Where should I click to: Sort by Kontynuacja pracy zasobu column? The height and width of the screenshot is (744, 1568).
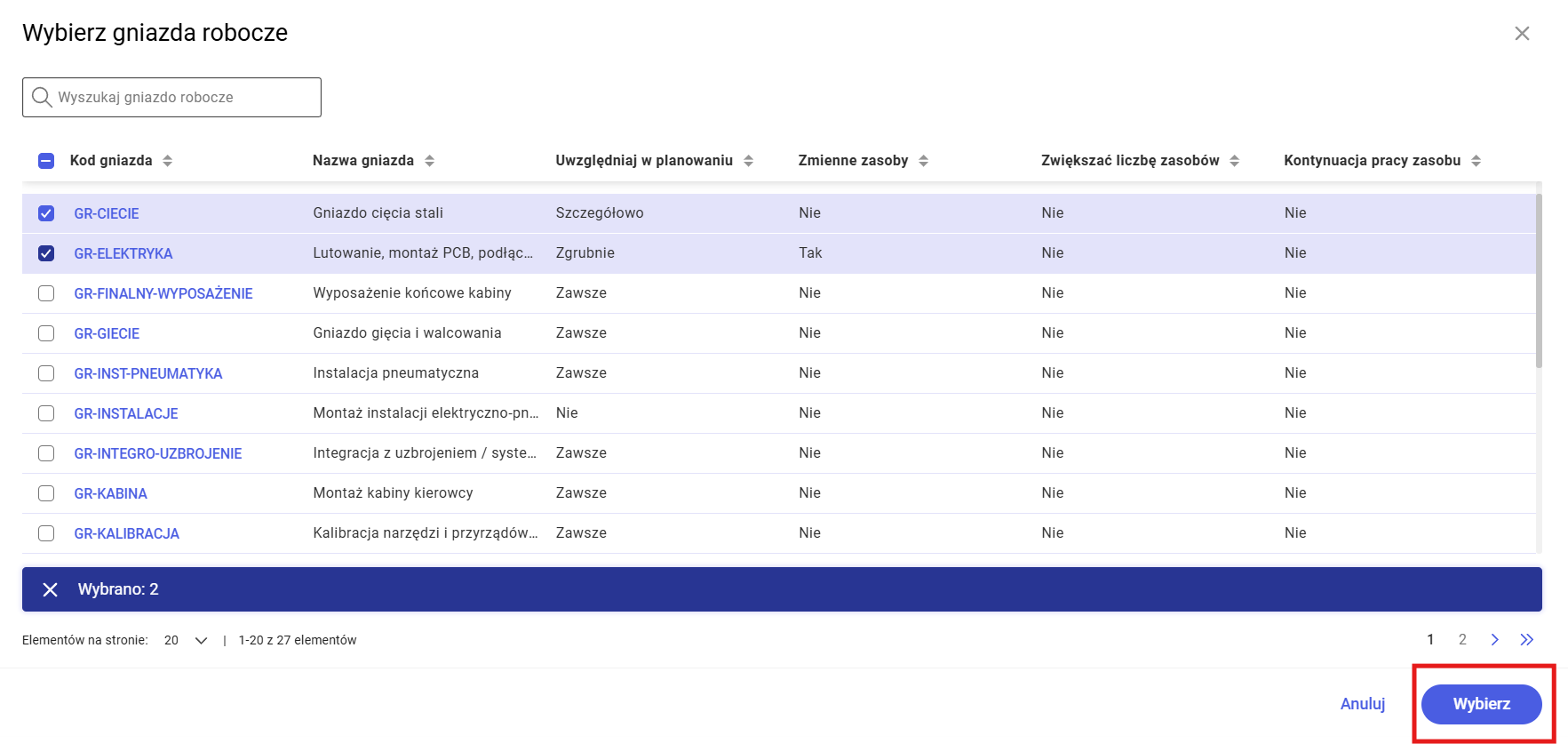pos(1476,161)
